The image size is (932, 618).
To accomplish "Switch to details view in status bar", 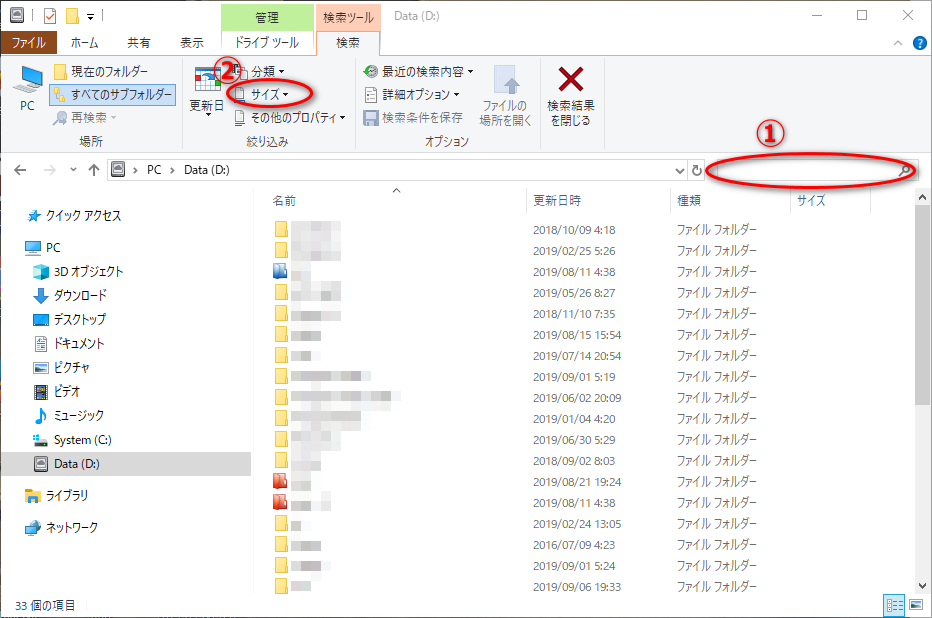I will coord(894,605).
